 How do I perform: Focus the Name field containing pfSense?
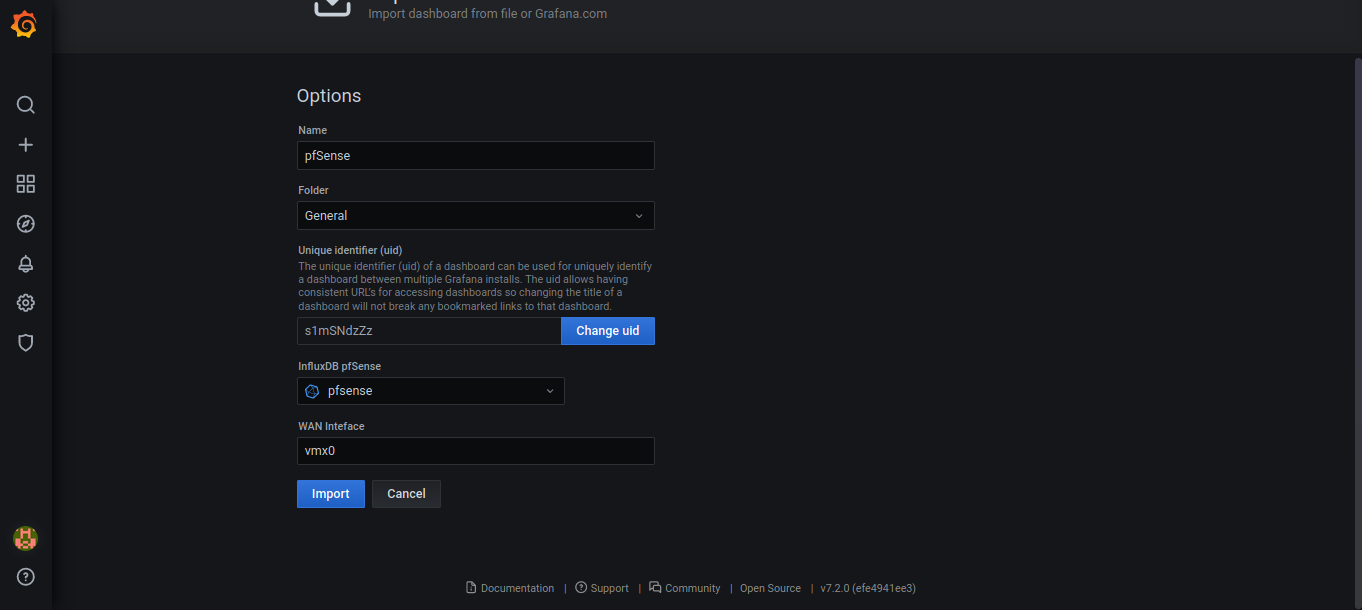click(x=476, y=156)
